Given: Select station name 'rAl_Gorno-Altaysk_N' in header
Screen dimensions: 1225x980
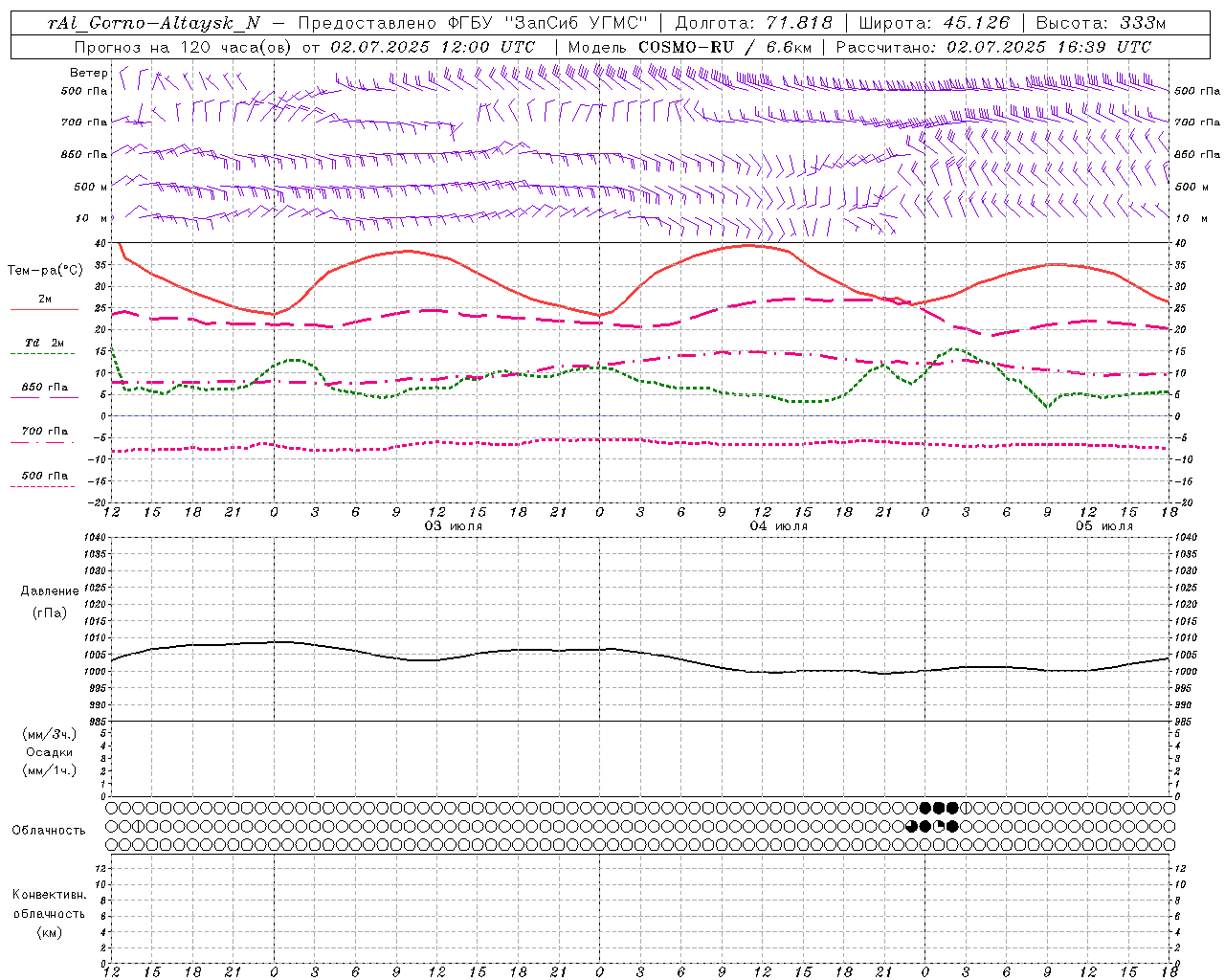Looking at the screenshot, I should tap(153, 23).
